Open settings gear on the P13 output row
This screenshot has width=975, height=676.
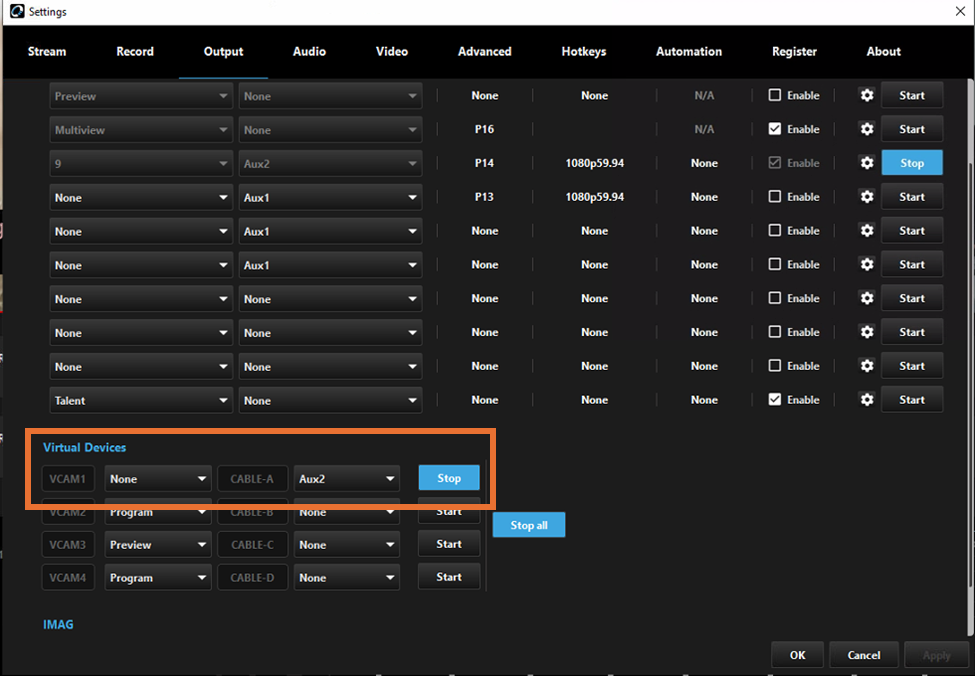coord(866,197)
